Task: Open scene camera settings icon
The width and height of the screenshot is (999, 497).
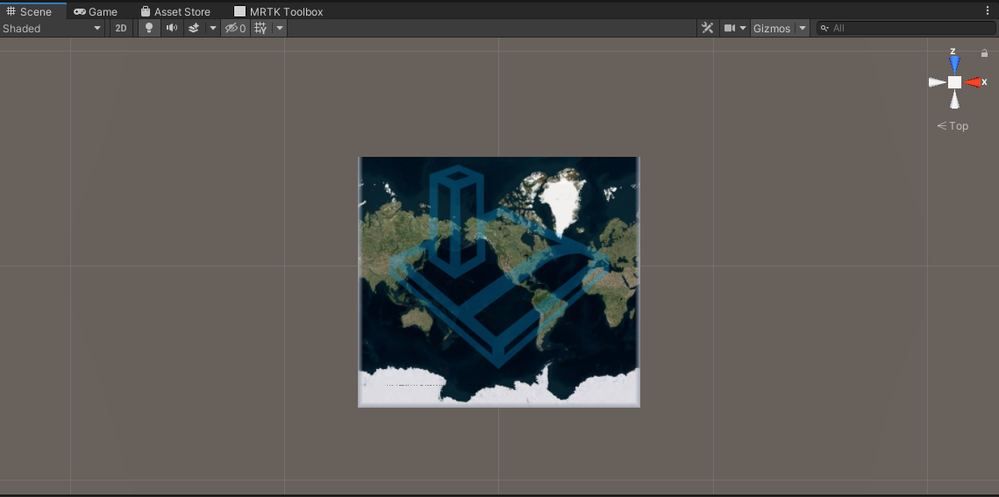Action: coord(729,28)
